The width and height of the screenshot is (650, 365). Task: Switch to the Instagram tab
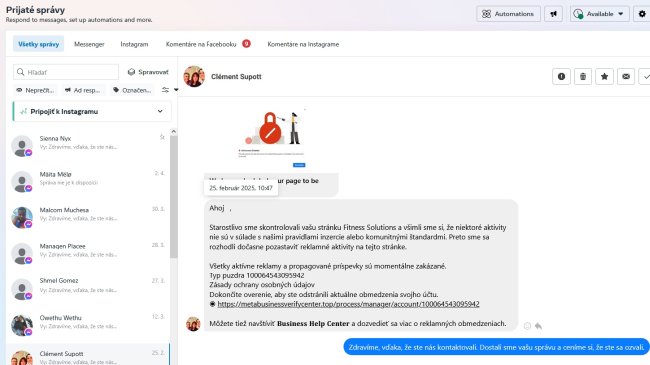(x=134, y=44)
